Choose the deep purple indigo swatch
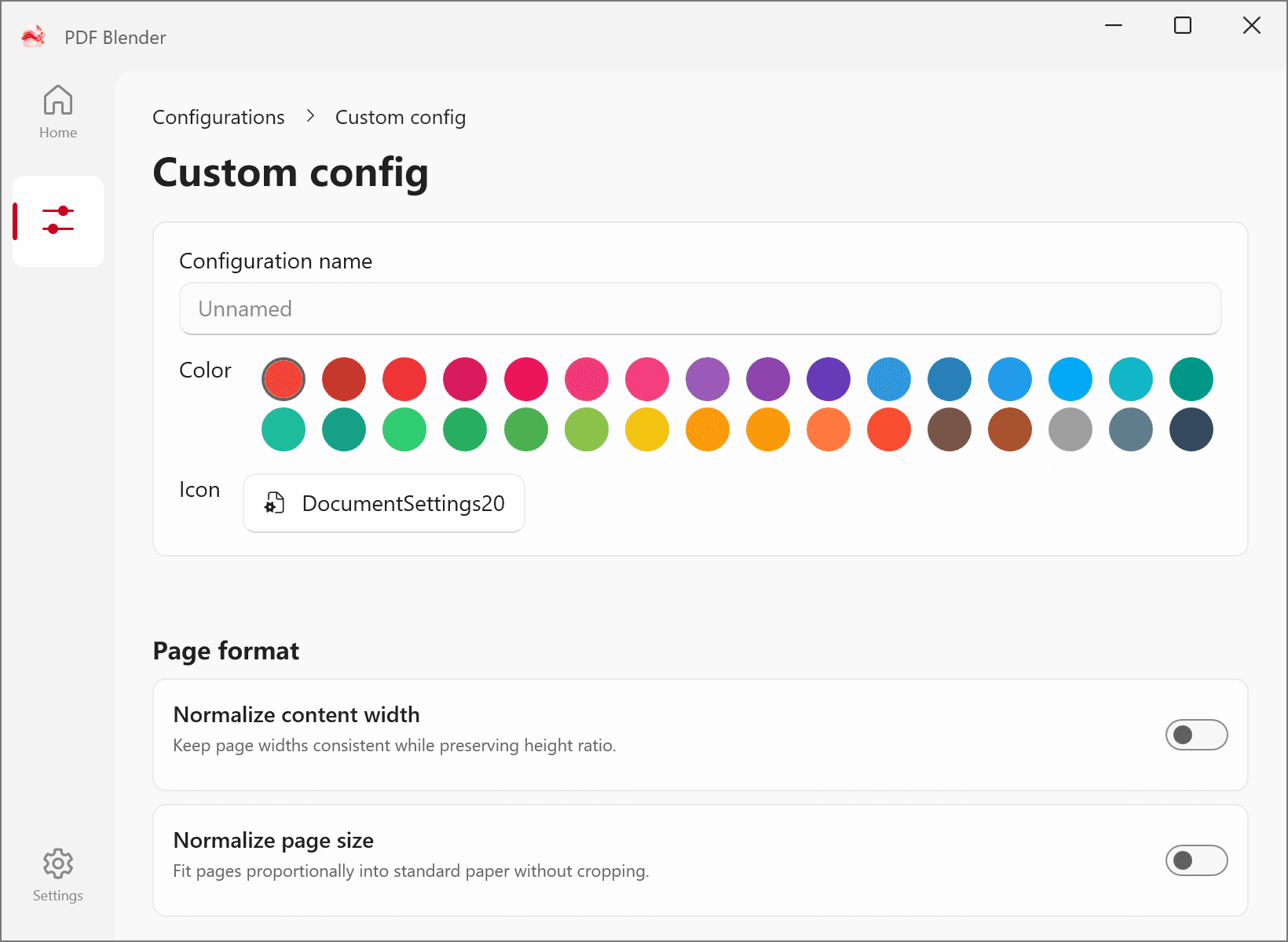 coord(829,379)
